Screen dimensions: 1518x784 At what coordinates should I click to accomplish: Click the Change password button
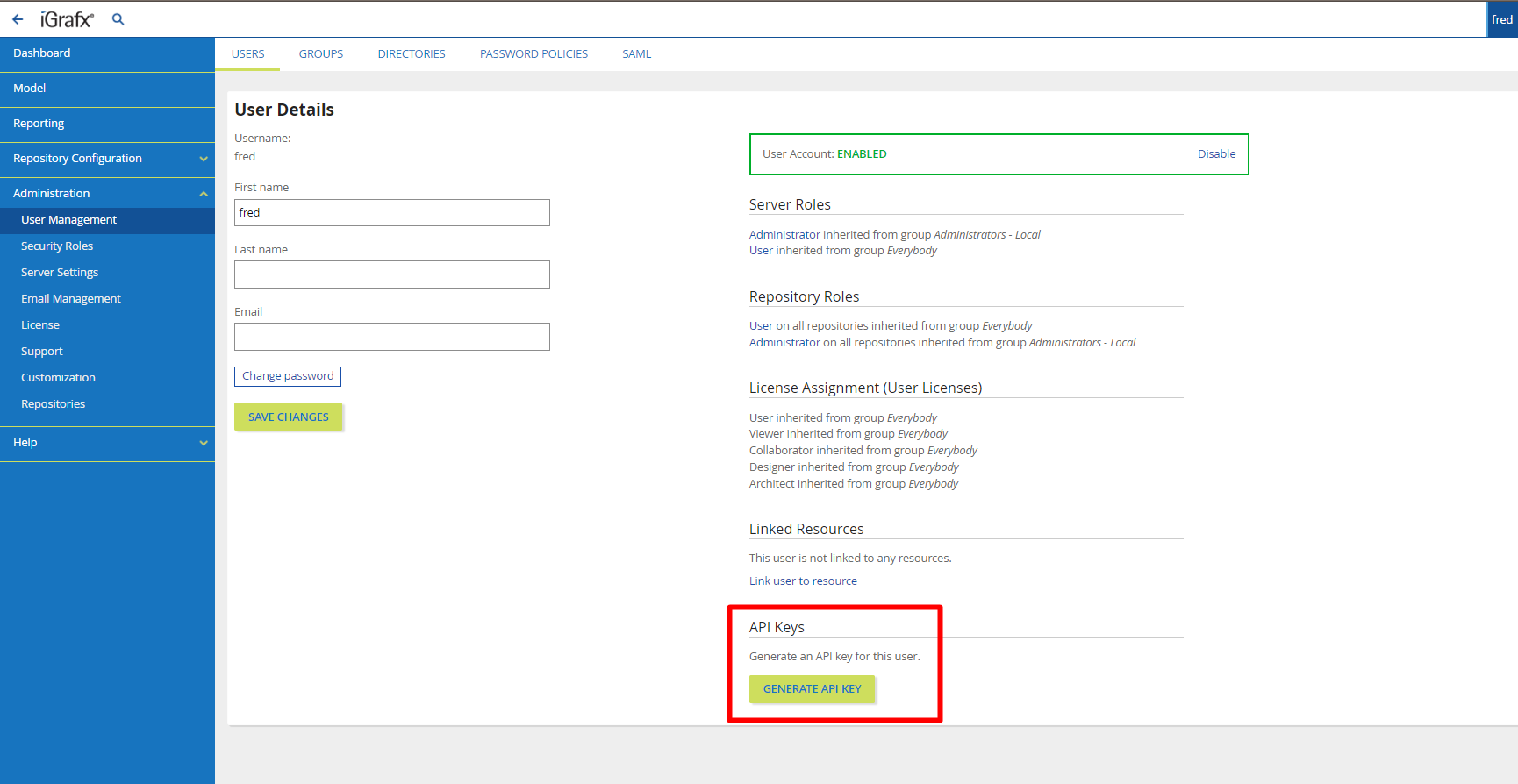coord(288,376)
